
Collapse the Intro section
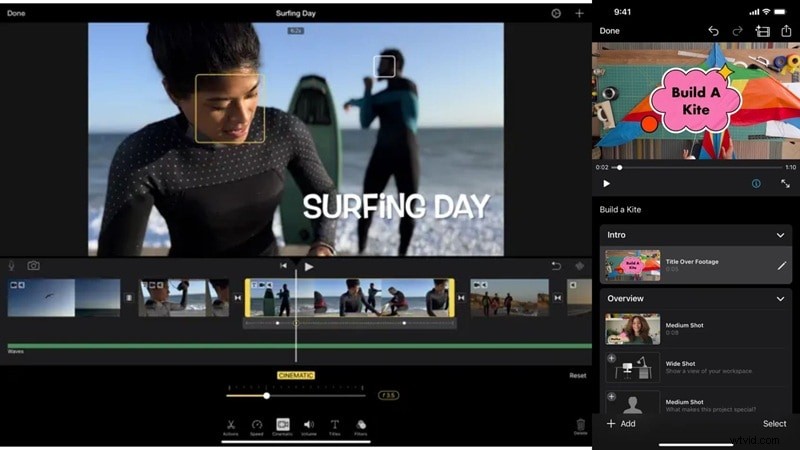pyautogui.click(x=780, y=235)
